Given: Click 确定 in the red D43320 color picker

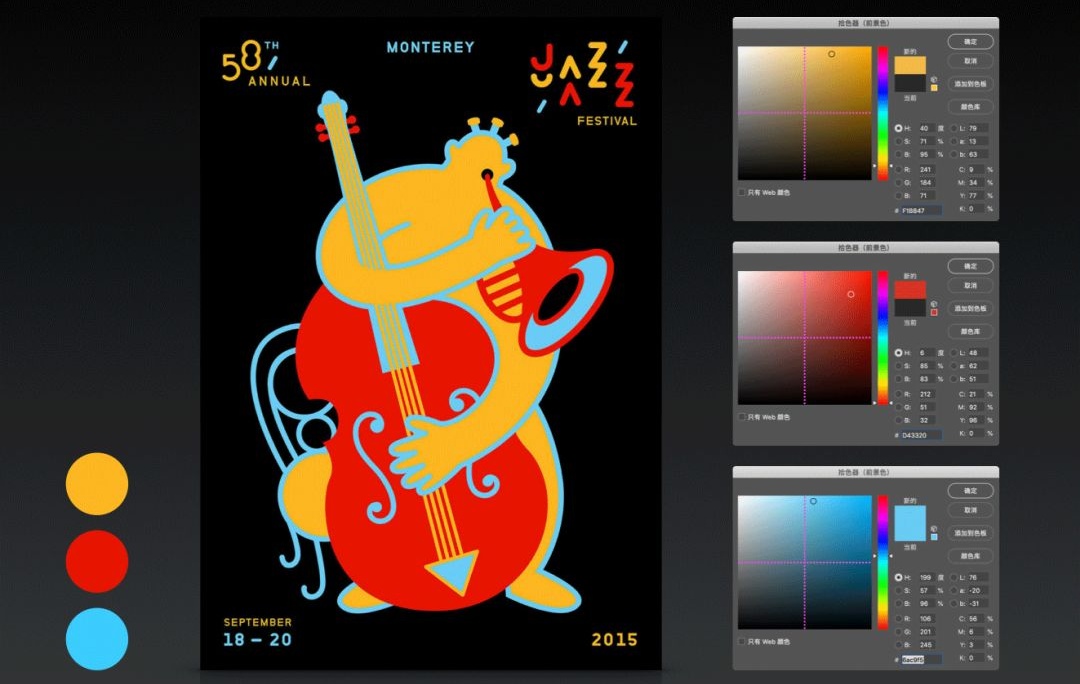Looking at the screenshot, I should tap(971, 267).
